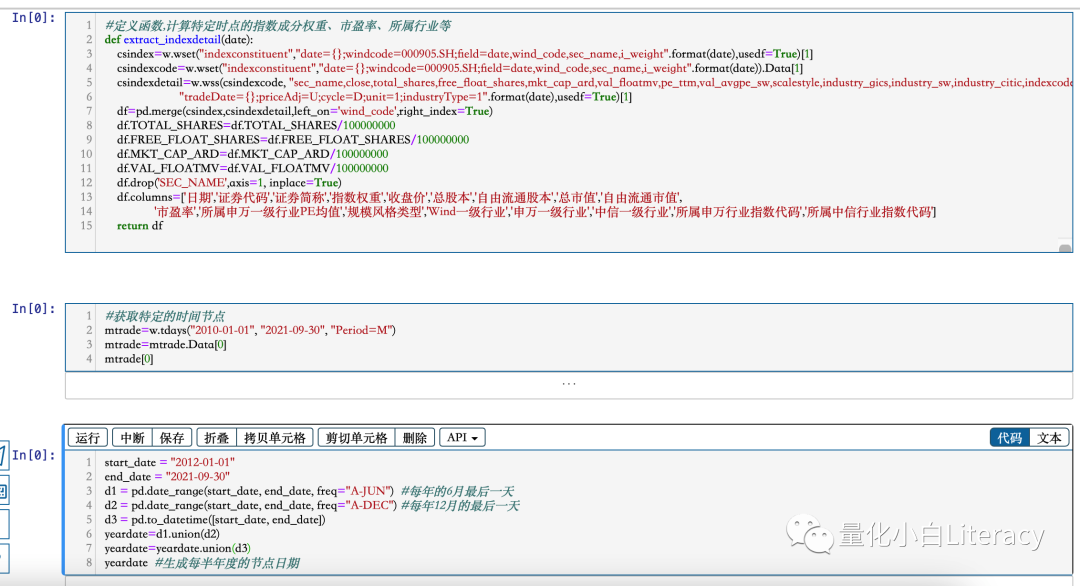Click the comment line #定义函数
This screenshot has height=586, width=1080.
[278, 25]
